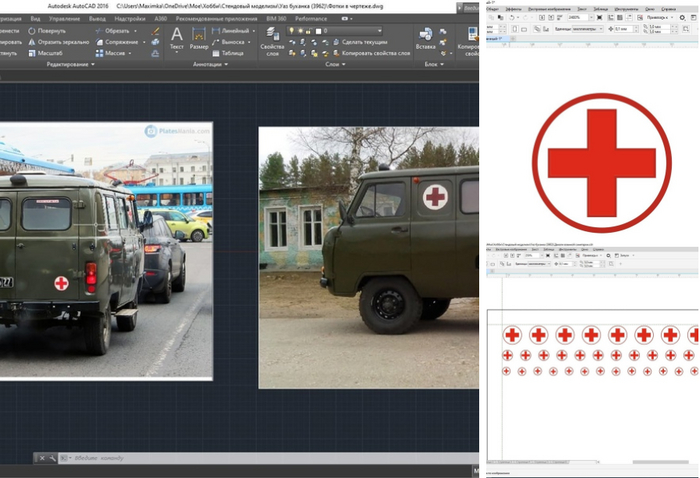Click Options gear icon upper CorelDRAW
Screen dimensions: 700x478
682,17
